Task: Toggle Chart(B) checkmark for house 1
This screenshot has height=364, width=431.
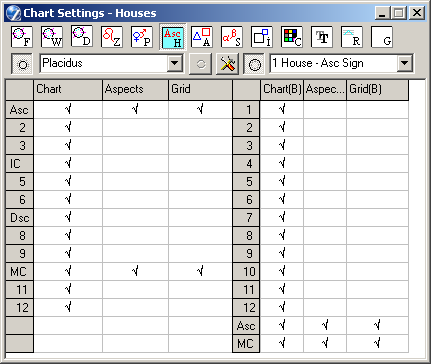Action: [x=282, y=109]
